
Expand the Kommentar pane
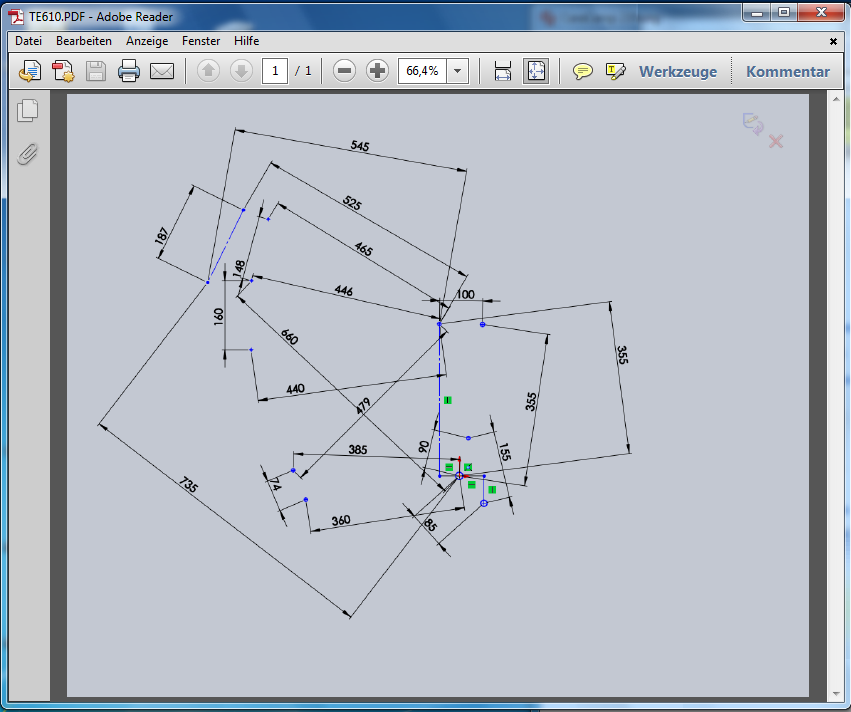(788, 72)
